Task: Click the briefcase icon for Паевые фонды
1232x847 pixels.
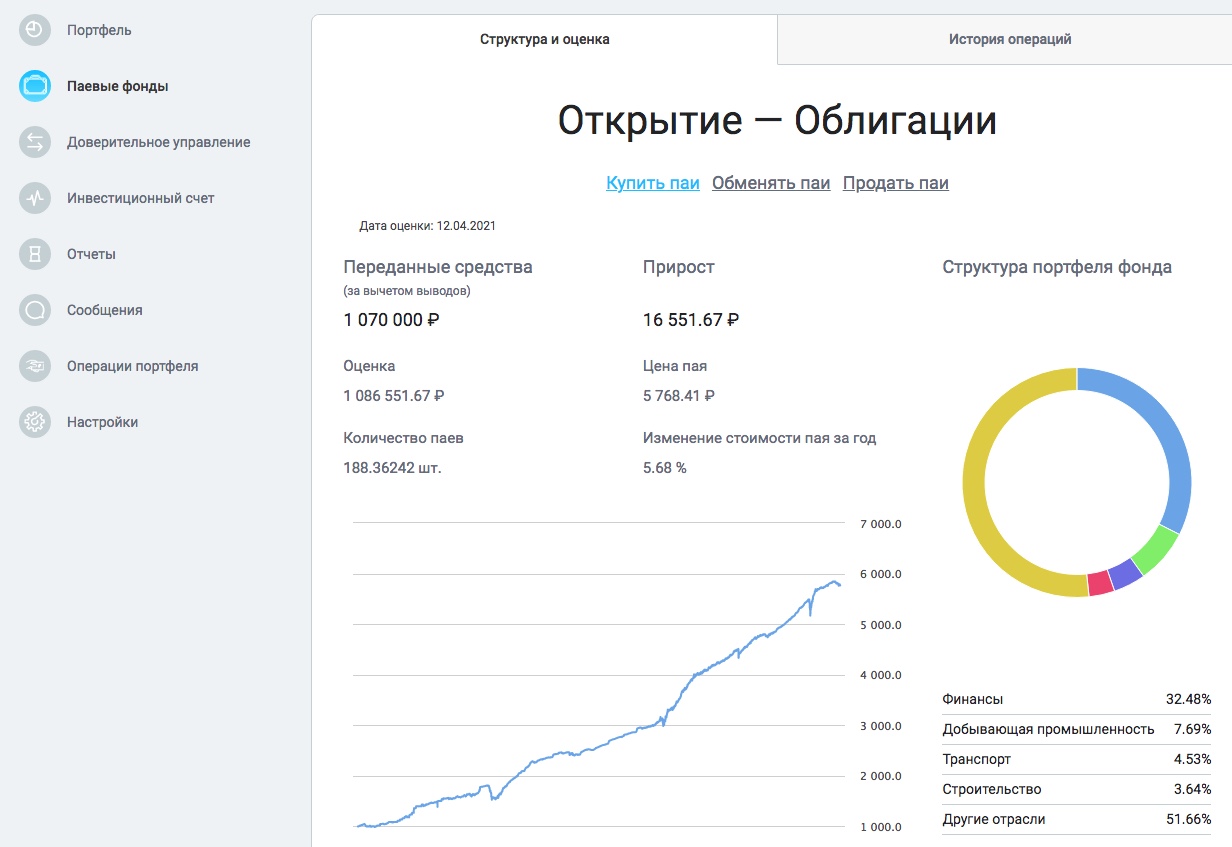Action: point(35,86)
